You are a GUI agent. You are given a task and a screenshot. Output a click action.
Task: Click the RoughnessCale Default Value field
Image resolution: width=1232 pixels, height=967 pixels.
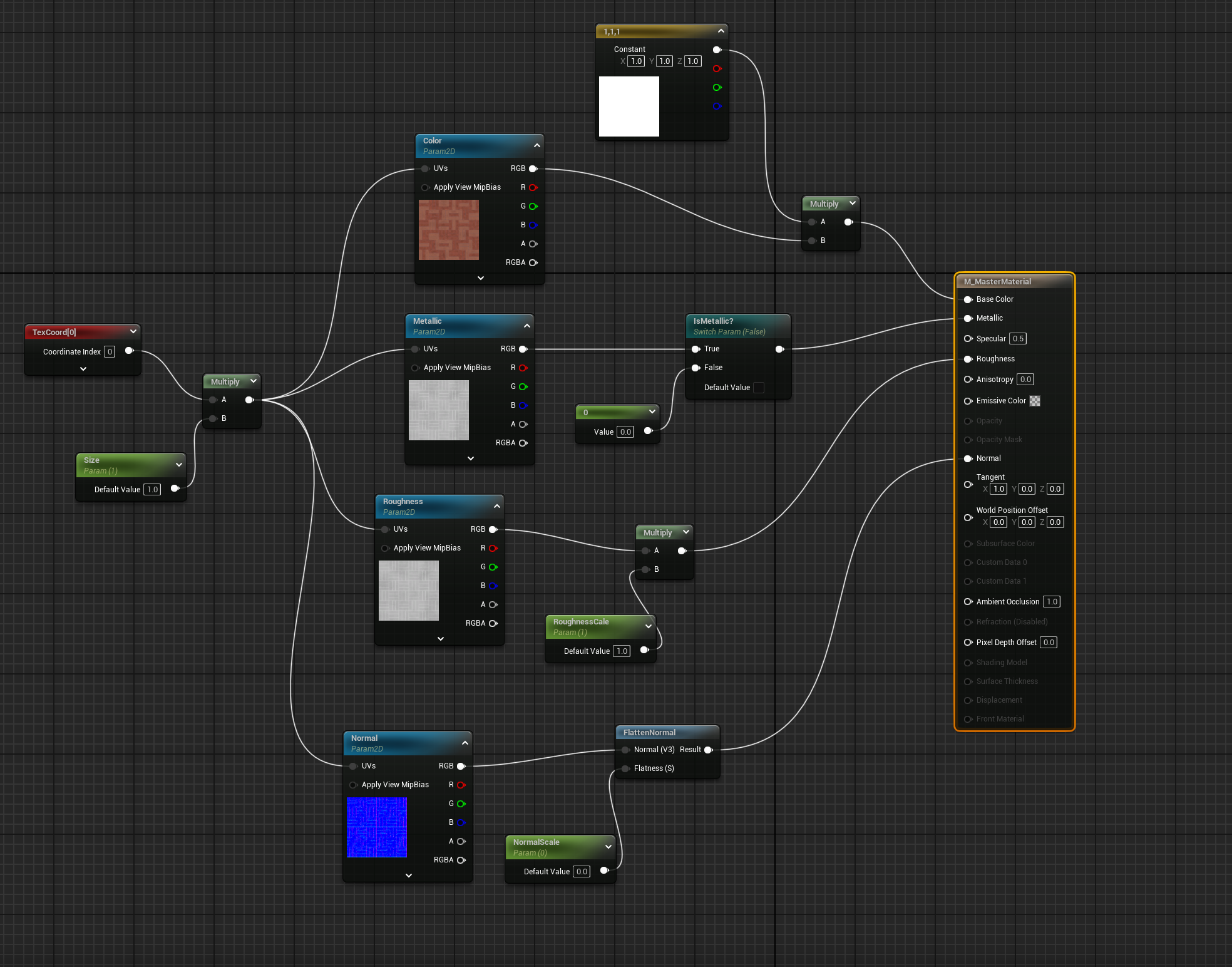pos(622,651)
